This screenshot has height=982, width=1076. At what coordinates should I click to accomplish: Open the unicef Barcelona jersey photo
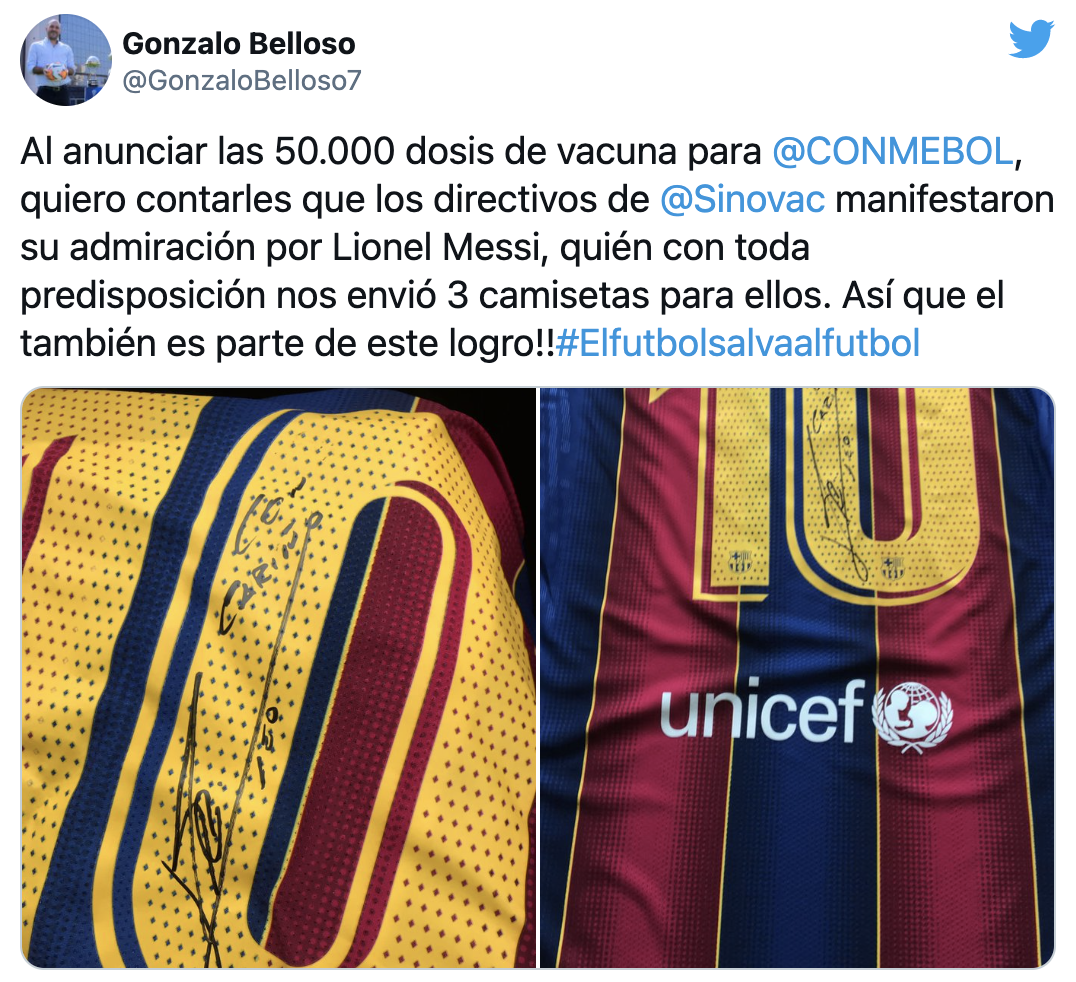pyautogui.click(x=797, y=678)
